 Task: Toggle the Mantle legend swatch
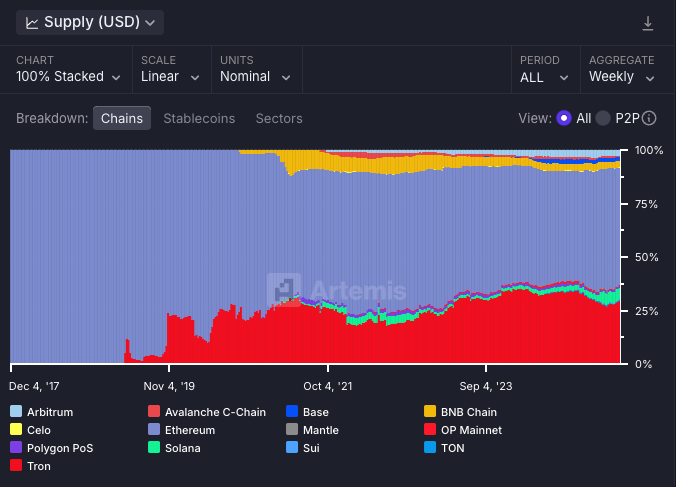point(292,429)
